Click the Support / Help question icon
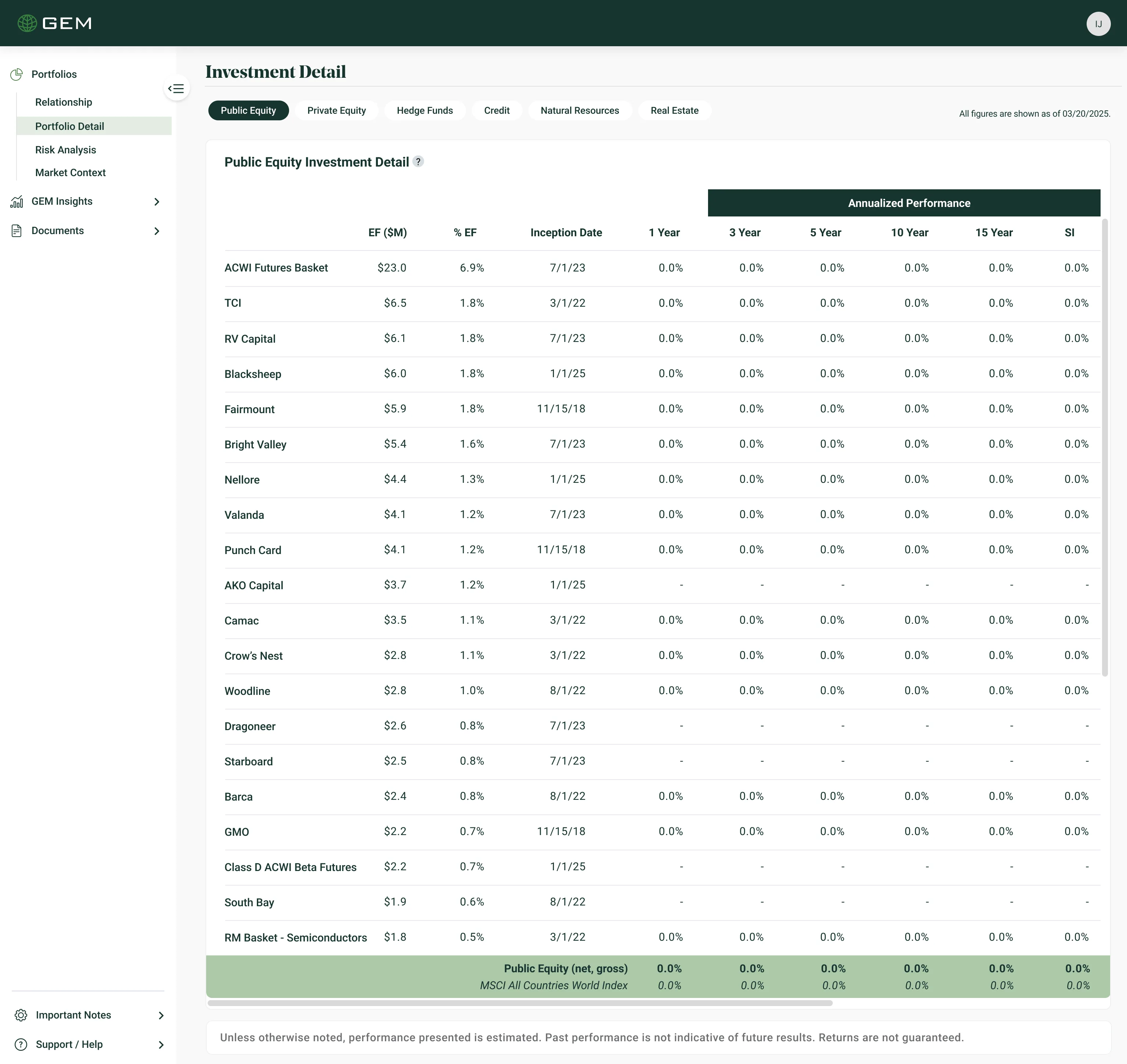This screenshot has width=1127, height=1064. pyautogui.click(x=21, y=1045)
